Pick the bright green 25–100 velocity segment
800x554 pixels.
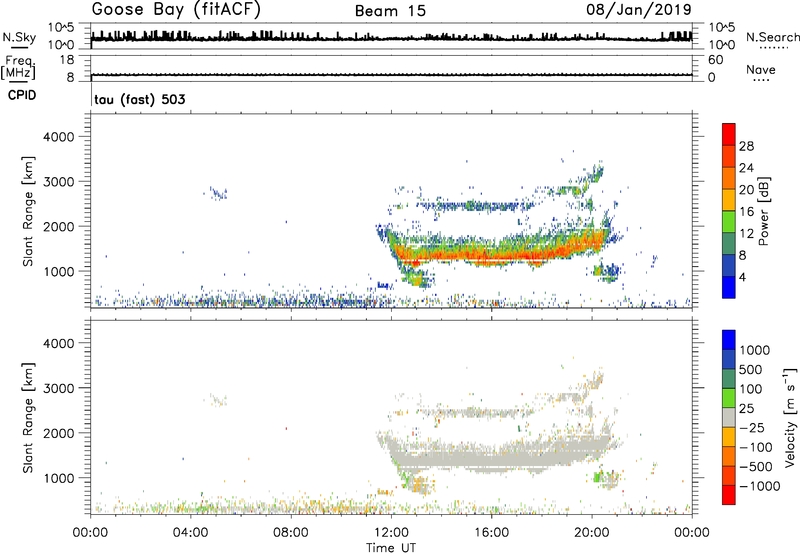point(729,398)
